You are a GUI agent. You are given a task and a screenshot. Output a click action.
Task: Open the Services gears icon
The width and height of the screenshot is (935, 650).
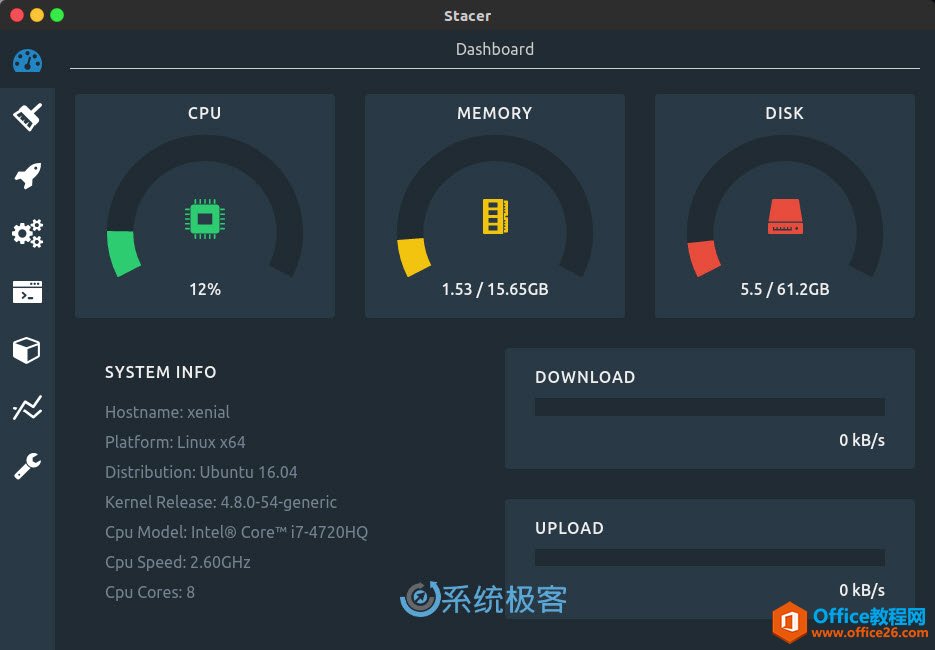[x=27, y=233]
